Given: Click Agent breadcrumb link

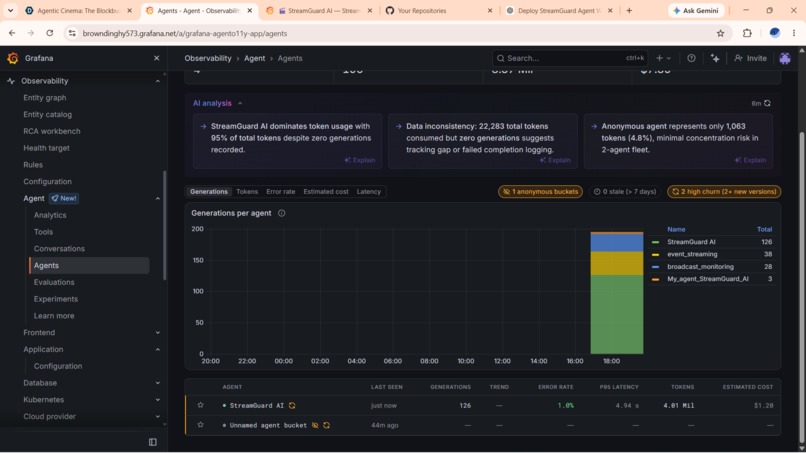Looking at the screenshot, I should (x=254, y=58).
